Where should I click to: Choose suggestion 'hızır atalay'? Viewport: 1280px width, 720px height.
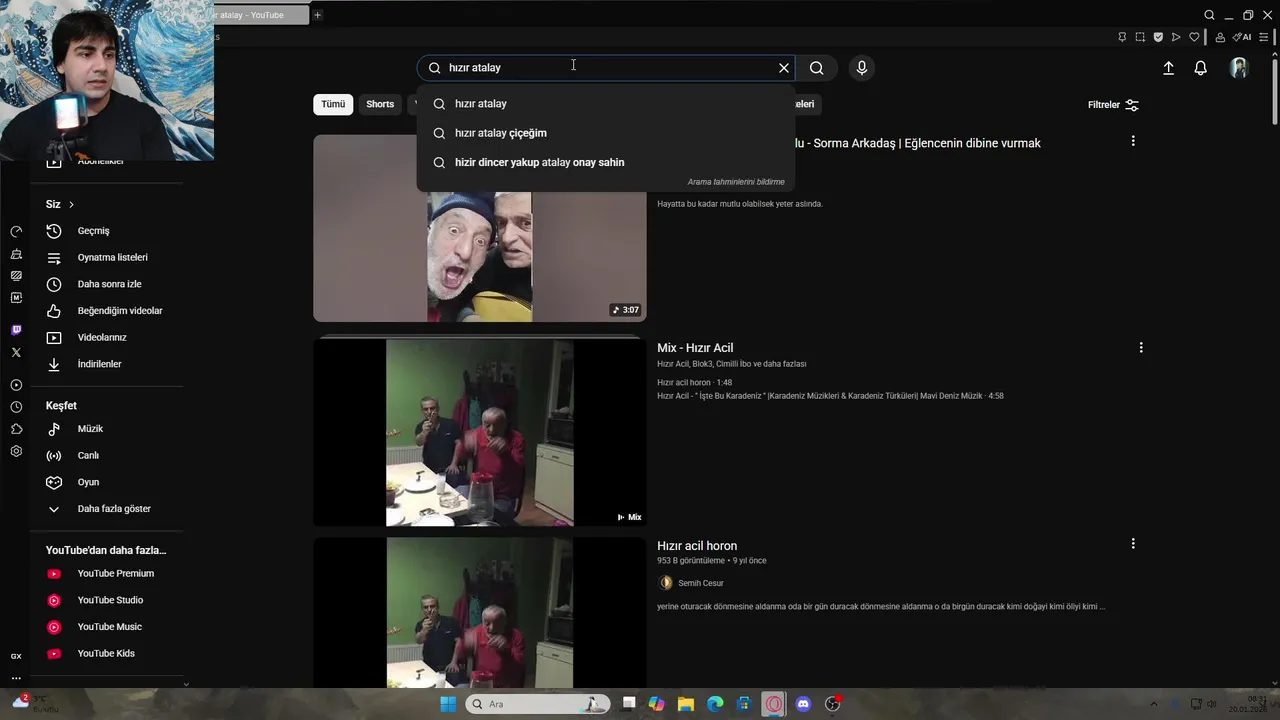coord(606,104)
